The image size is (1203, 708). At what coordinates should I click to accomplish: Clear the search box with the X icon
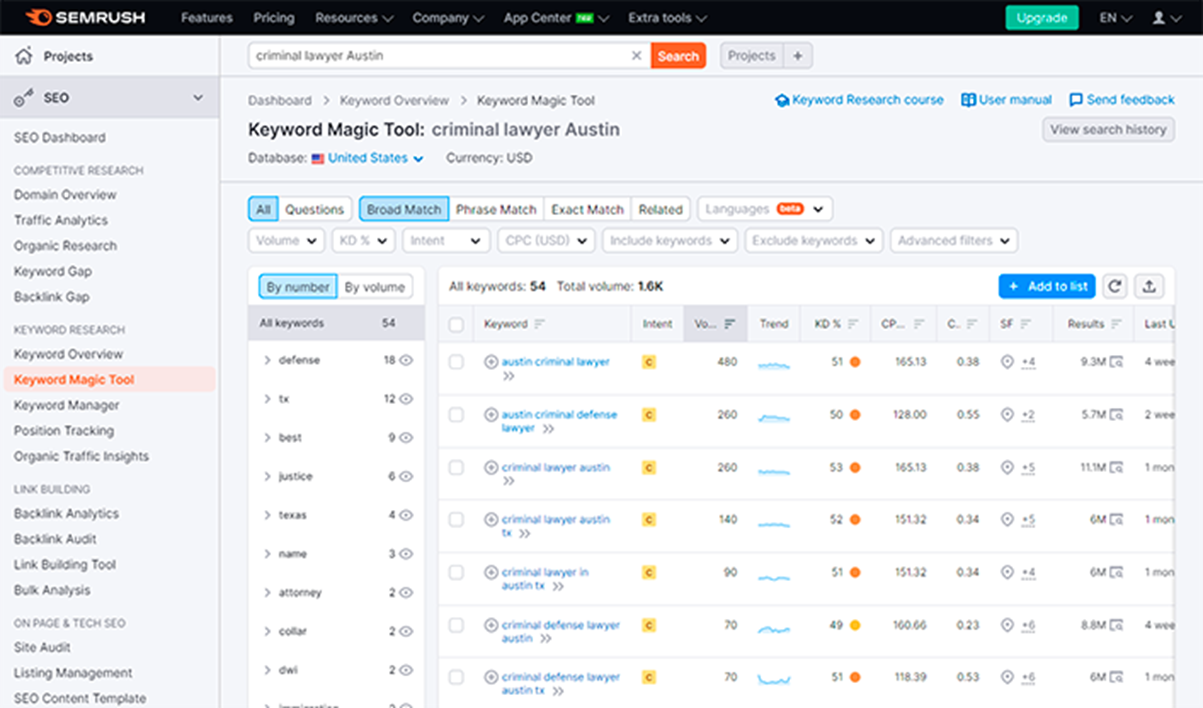[636, 56]
